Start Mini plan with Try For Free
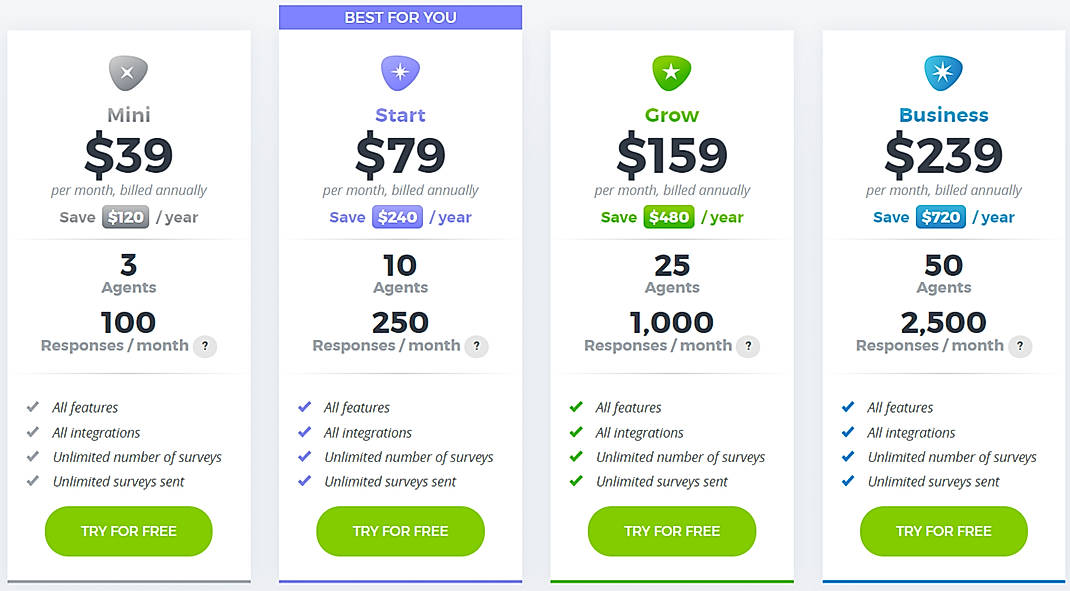 [128, 531]
